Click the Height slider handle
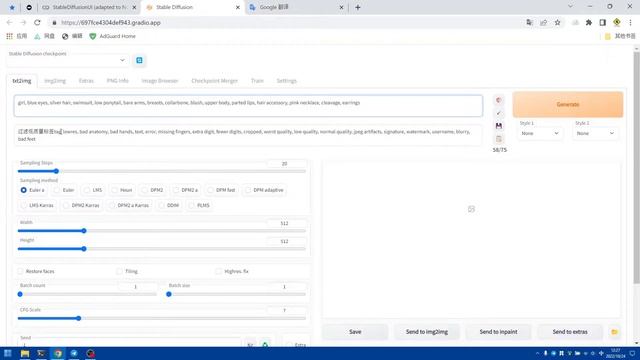640x360 pixels. click(84, 249)
